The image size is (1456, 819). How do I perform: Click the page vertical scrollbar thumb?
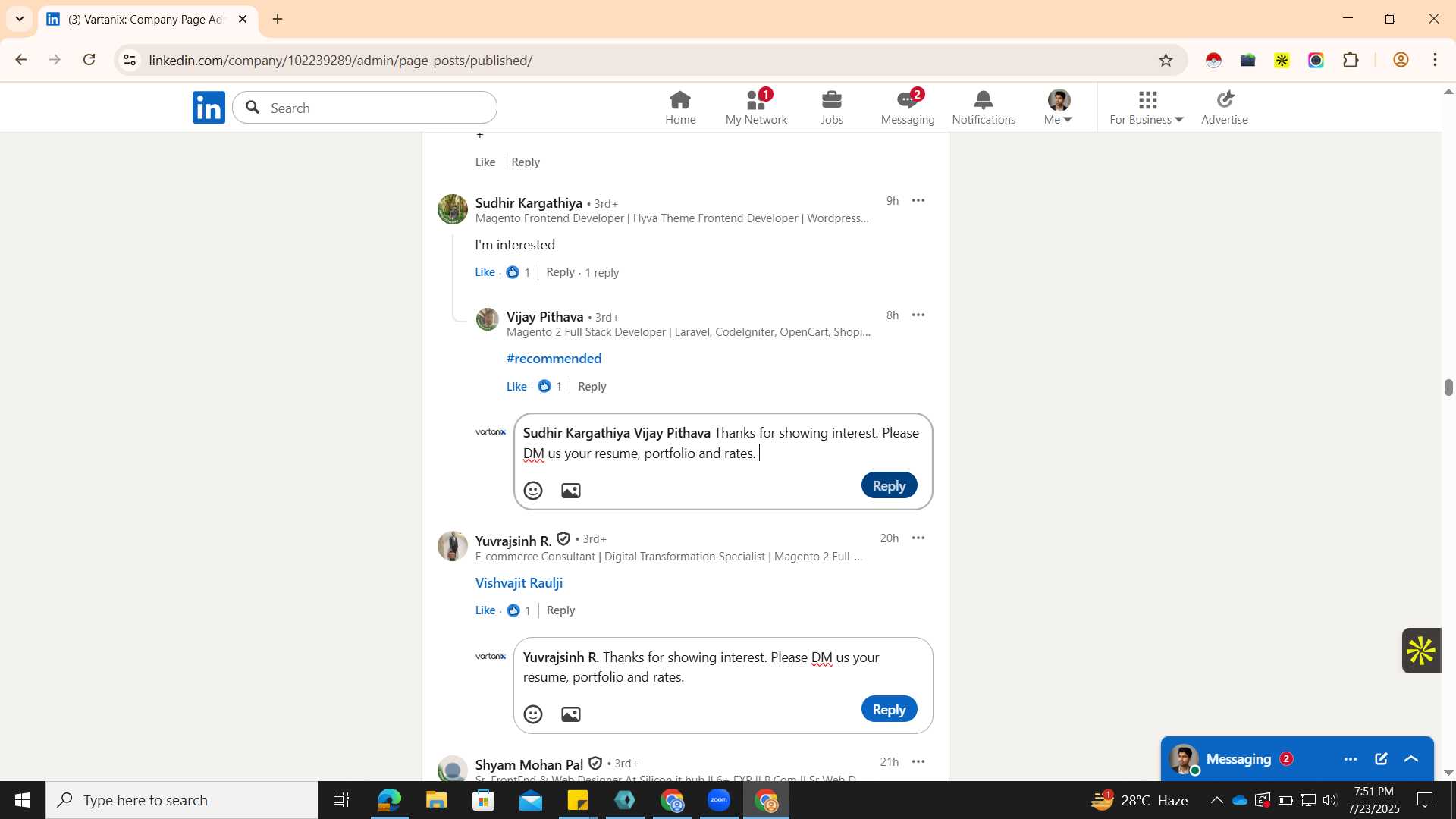coord(1448,388)
